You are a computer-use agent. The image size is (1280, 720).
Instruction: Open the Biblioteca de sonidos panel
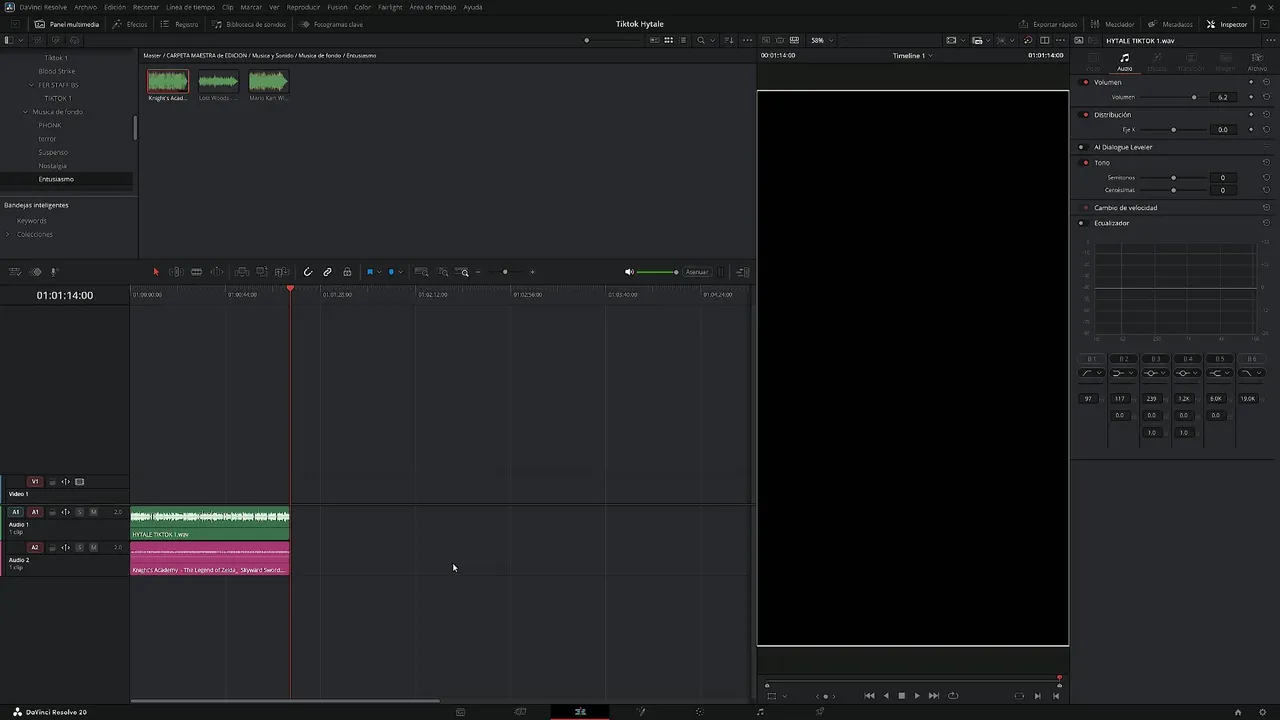click(249, 24)
